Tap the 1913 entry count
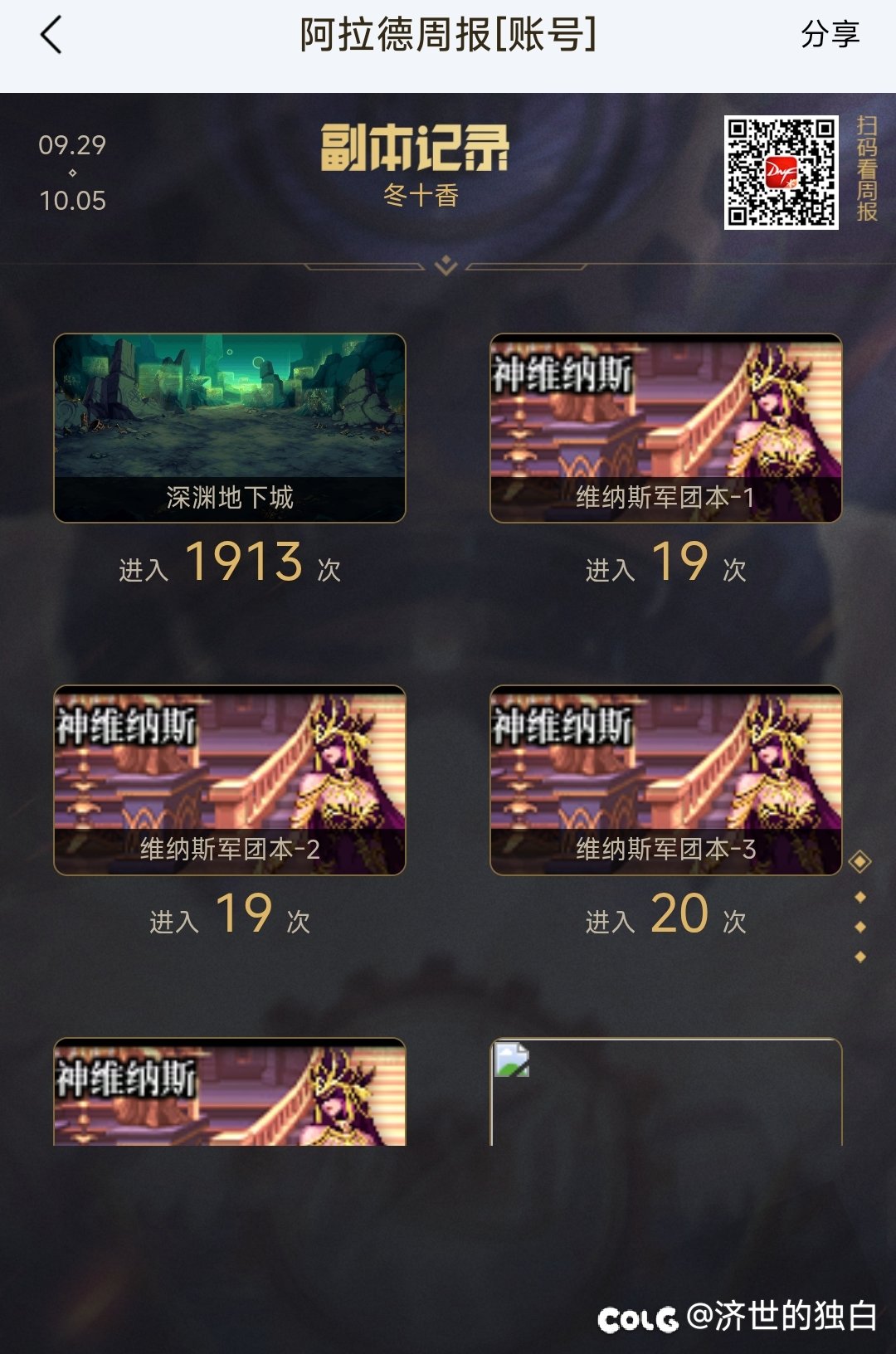 click(244, 562)
